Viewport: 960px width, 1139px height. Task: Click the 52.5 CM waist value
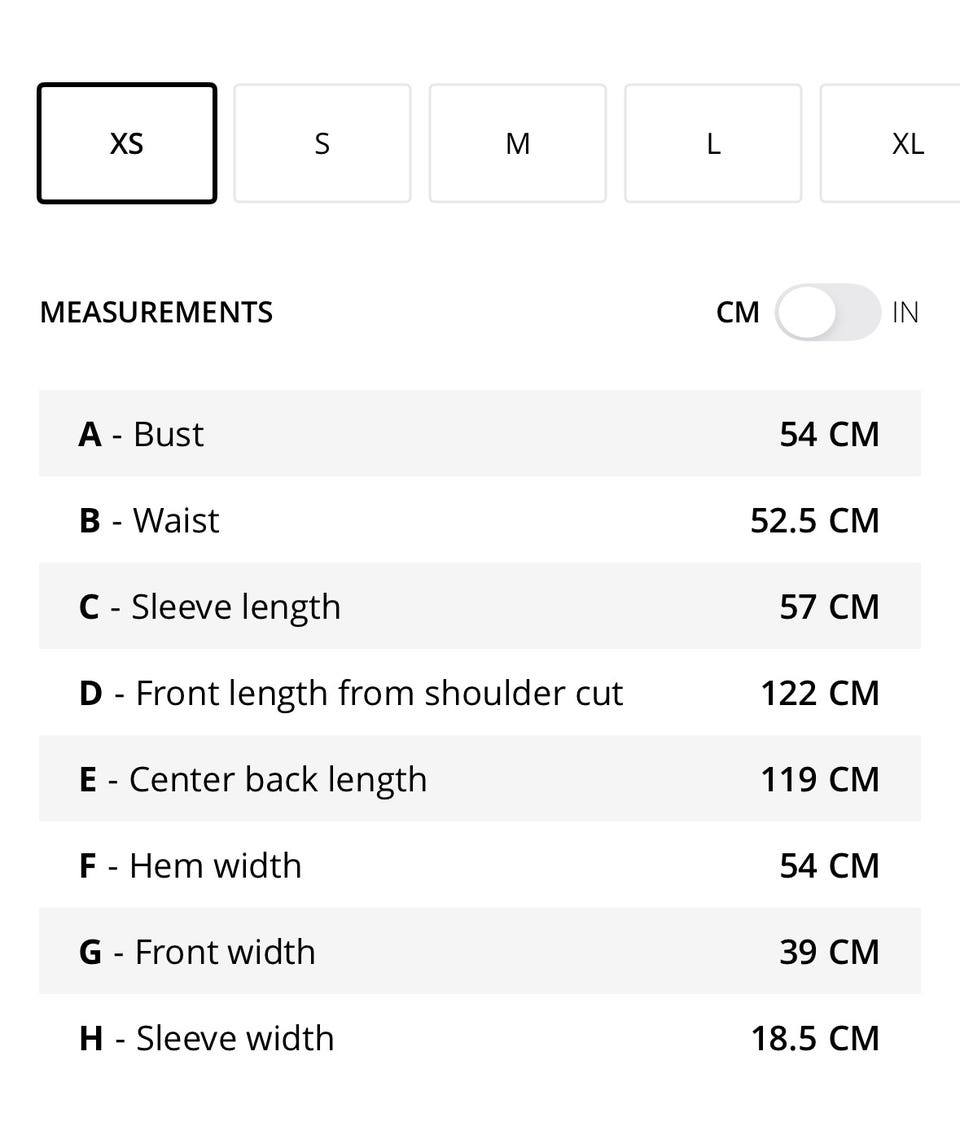[x=815, y=521]
